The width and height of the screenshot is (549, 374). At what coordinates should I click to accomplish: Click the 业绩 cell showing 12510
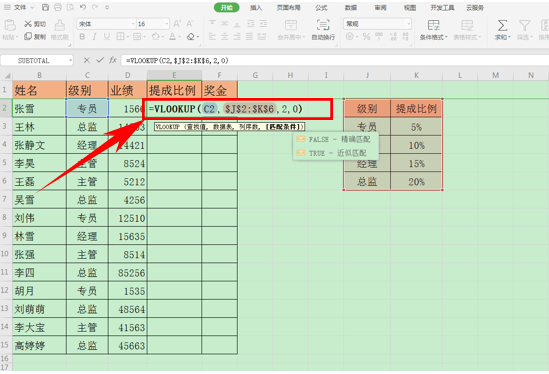coord(127,218)
